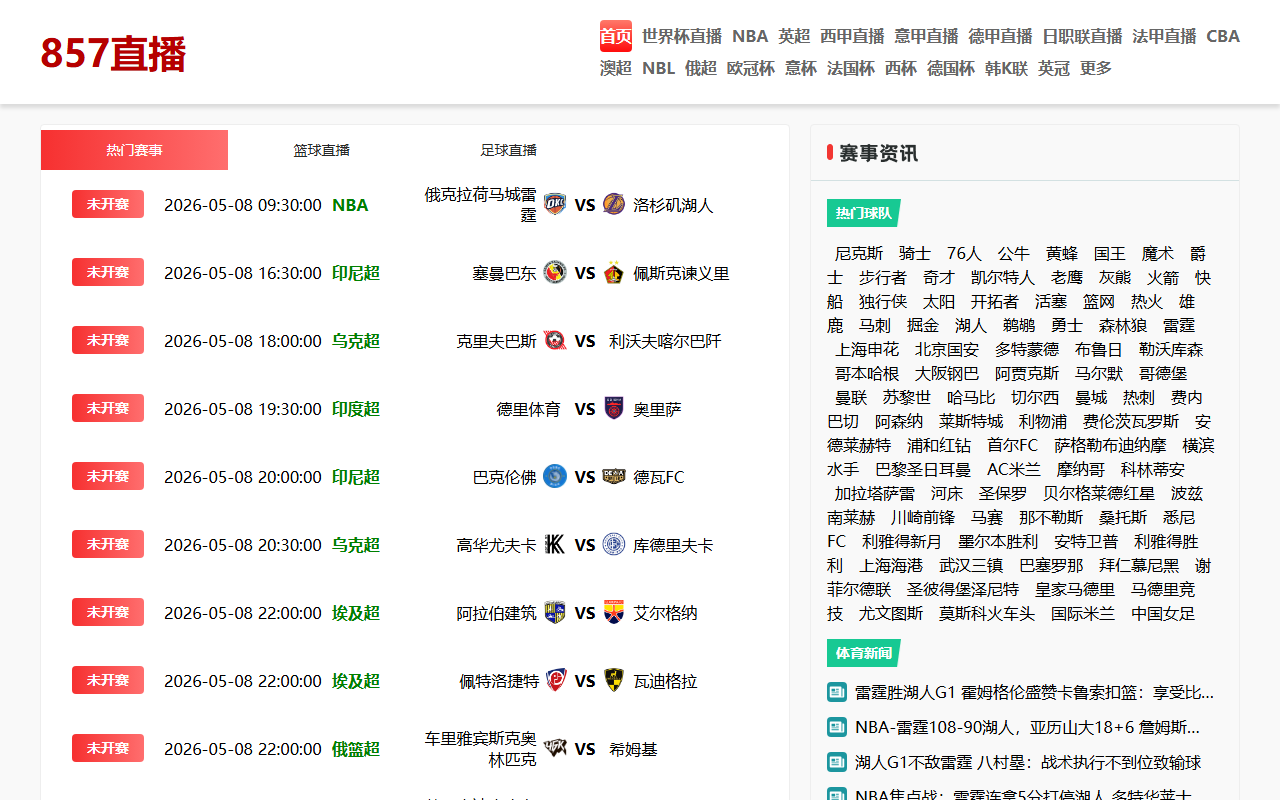Click 印度超 league label
The height and width of the screenshot is (800, 1280).
356,409
